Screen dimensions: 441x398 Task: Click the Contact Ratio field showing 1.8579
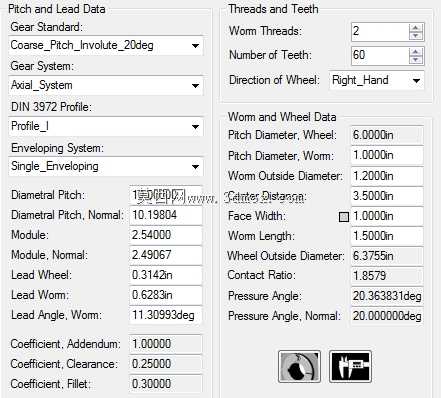click(x=387, y=276)
